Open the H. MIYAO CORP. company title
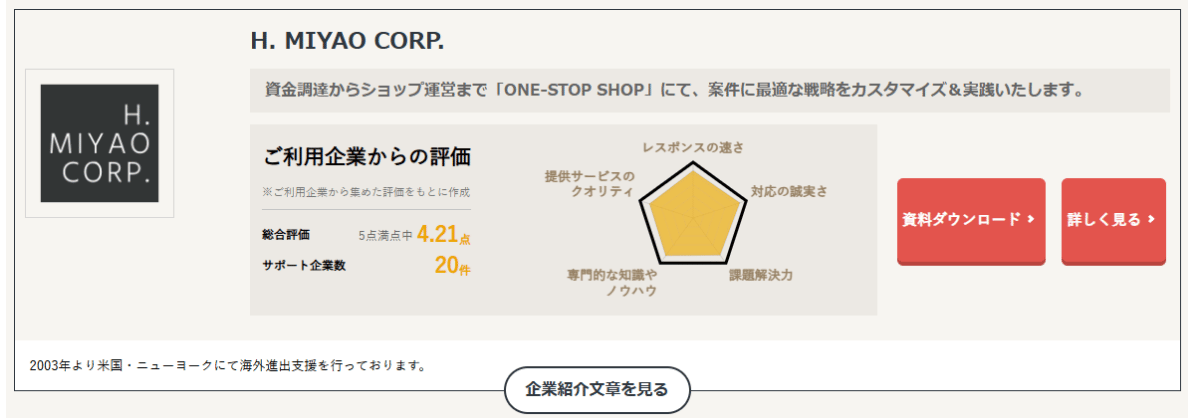 pyautogui.click(x=347, y=42)
